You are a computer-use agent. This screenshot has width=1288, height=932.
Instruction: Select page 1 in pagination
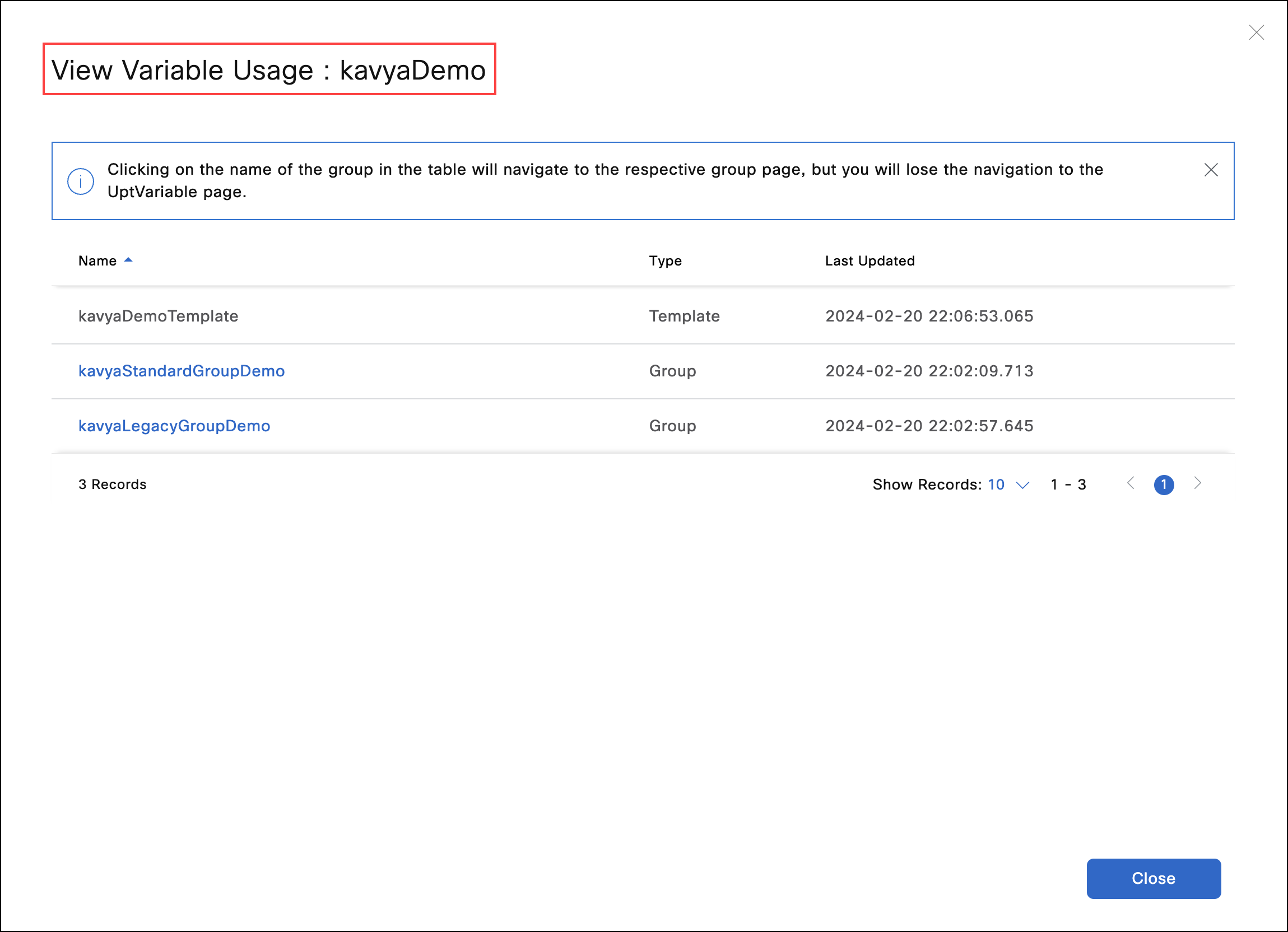pyautogui.click(x=1164, y=484)
